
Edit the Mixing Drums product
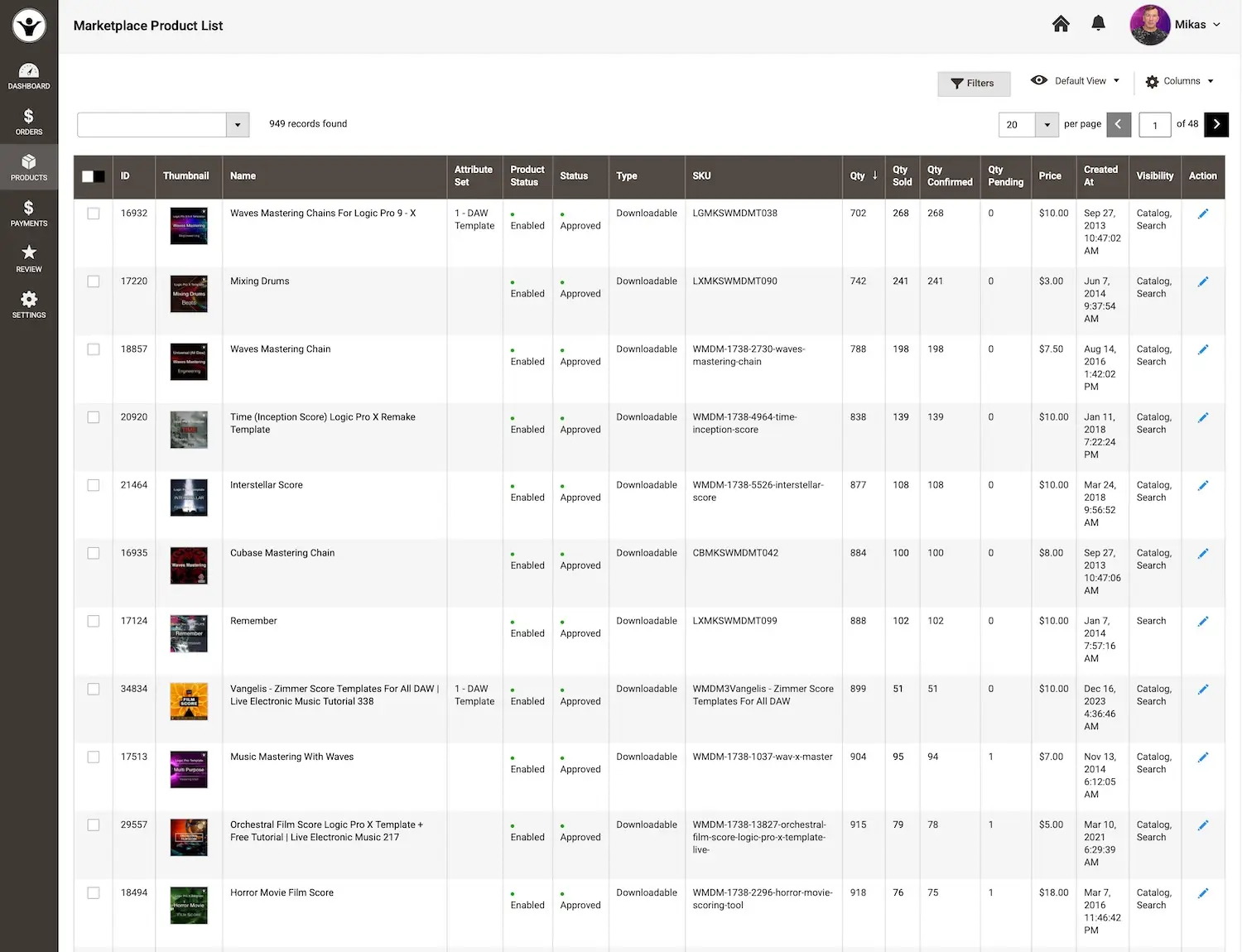pyautogui.click(x=1203, y=282)
